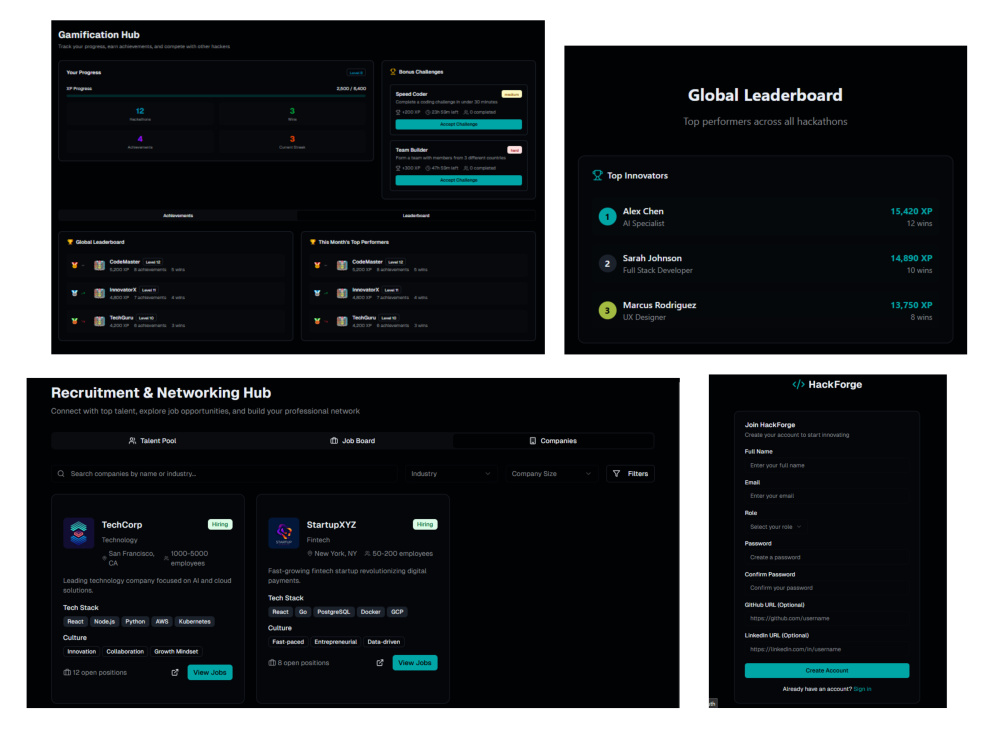The height and width of the screenshot is (750, 1000).
Task: Switch to the Job Board tab
Action: 353,441
